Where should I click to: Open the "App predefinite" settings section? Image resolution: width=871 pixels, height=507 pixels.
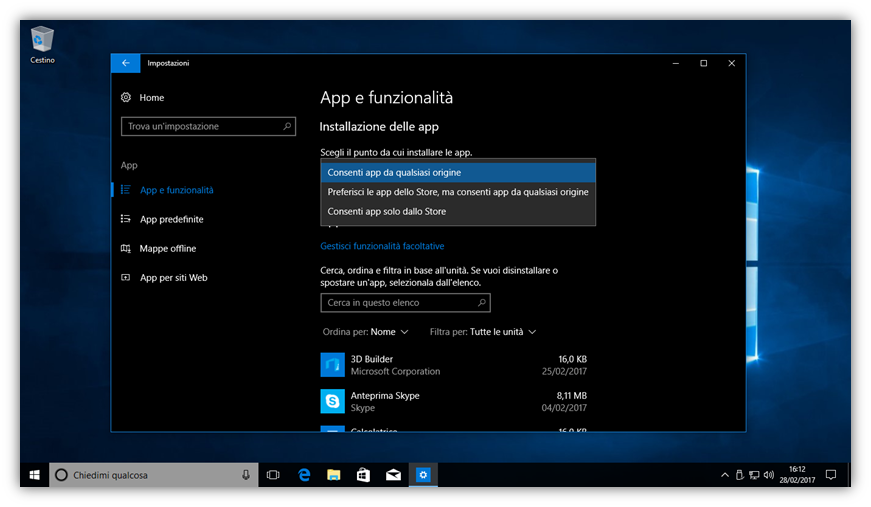pos(171,219)
